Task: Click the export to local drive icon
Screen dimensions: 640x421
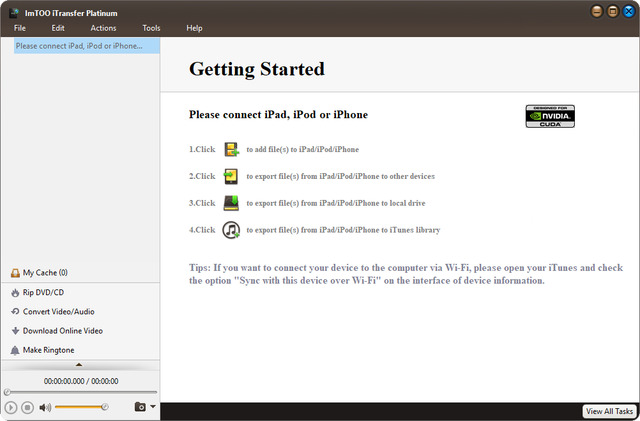Action: pyautogui.click(x=231, y=203)
